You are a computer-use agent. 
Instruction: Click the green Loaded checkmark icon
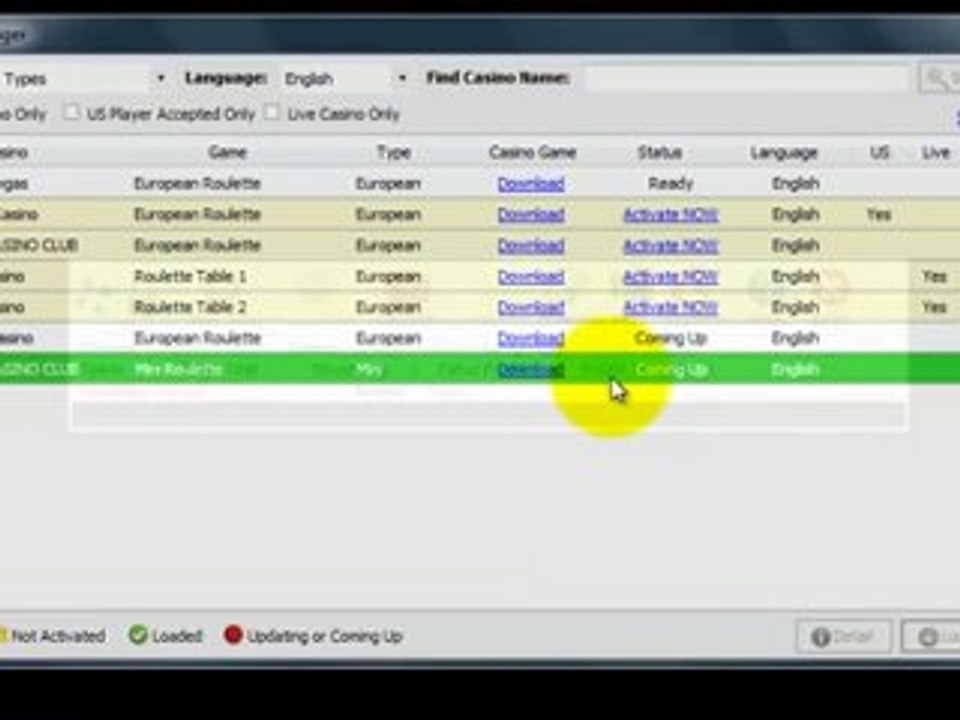pyautogui.click(x=138, y=635)
